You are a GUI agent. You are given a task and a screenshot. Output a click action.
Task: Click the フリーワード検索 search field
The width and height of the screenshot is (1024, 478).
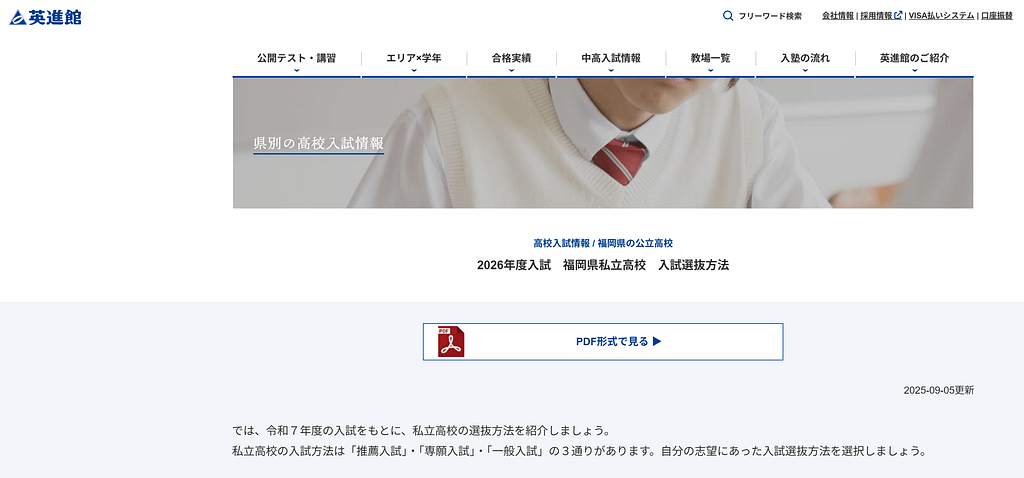[770, 16]
